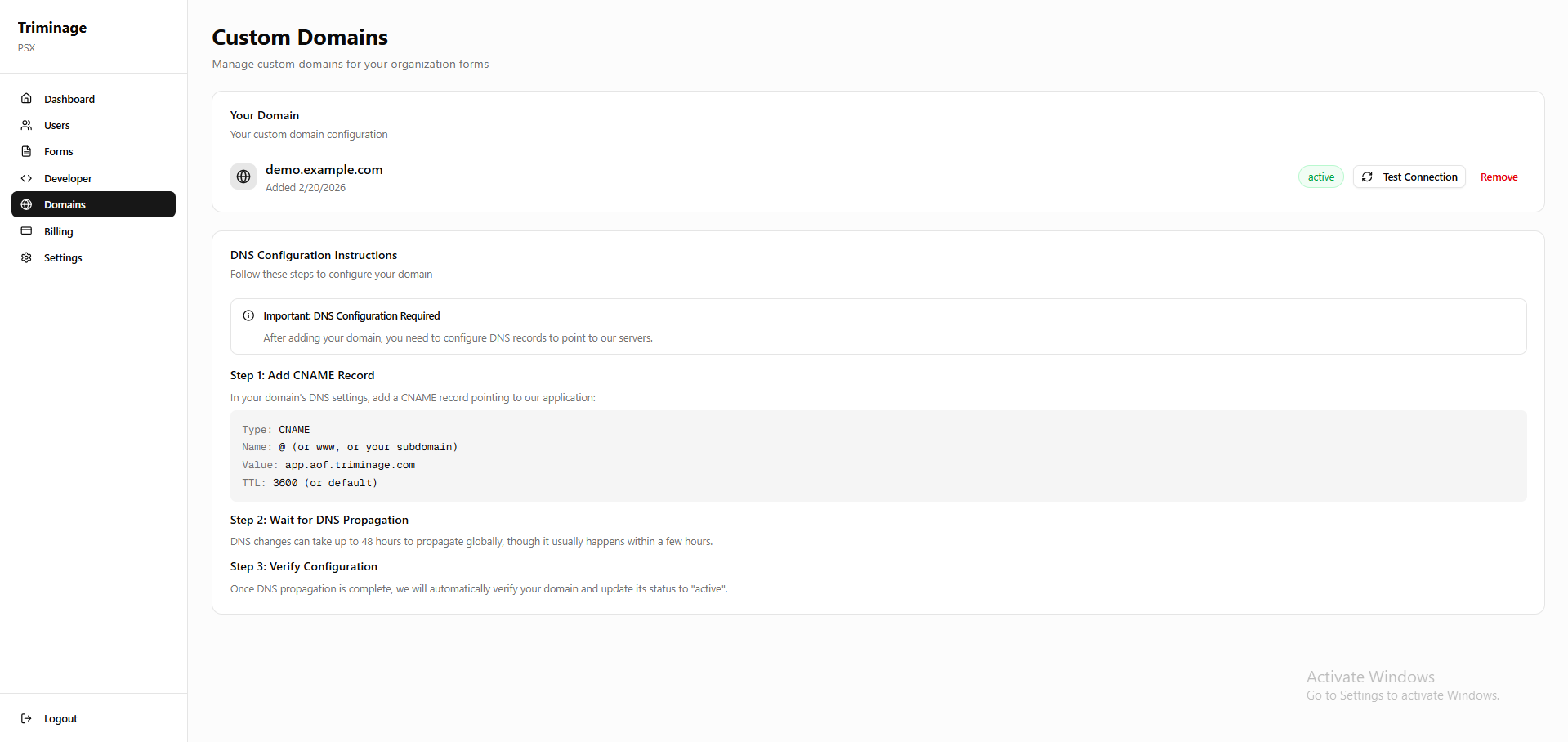
Task: Click the refresh icon in Test Connection
Action: pos(1367,177)
